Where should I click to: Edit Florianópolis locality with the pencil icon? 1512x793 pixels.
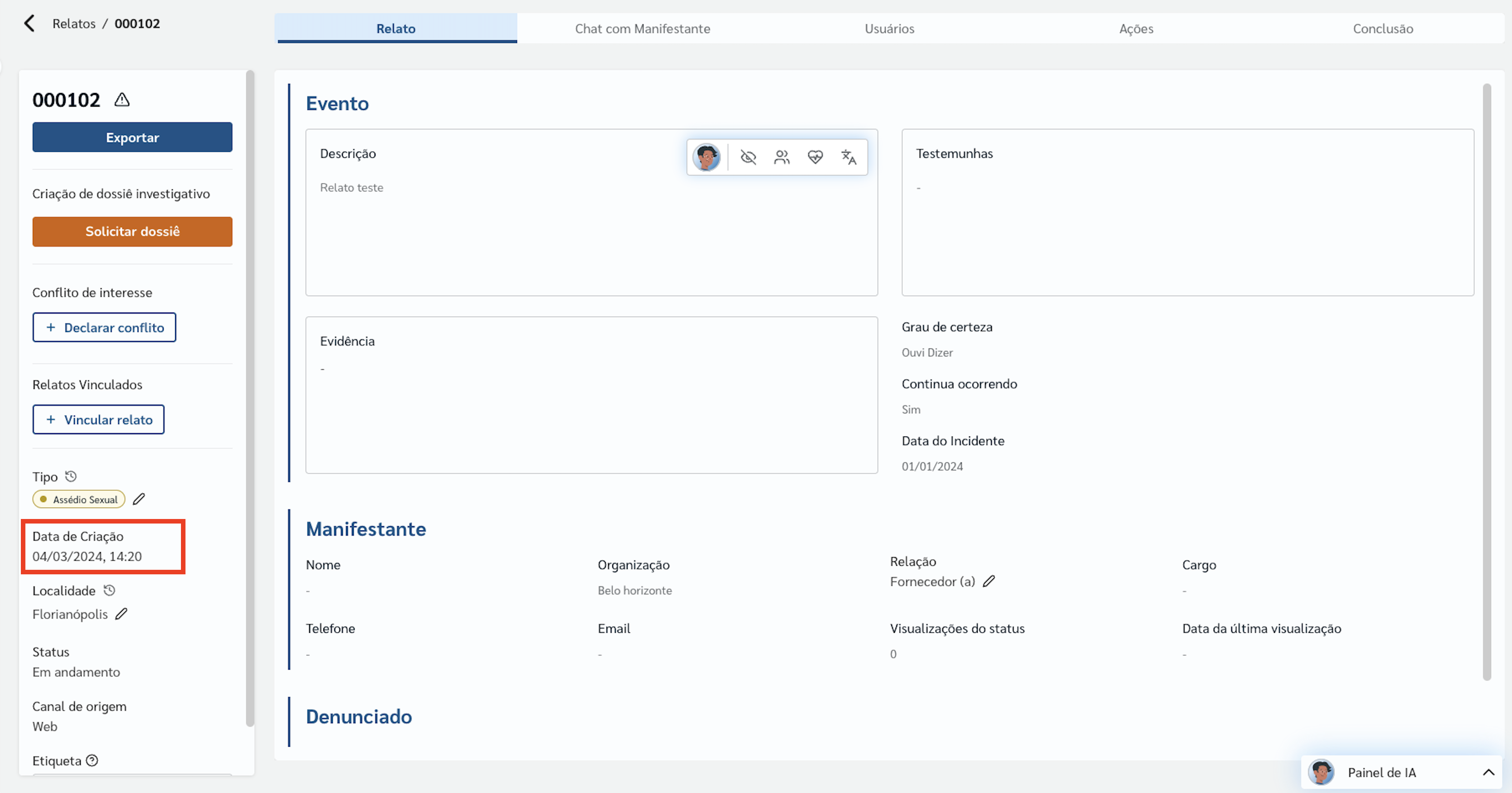[121, 614]
